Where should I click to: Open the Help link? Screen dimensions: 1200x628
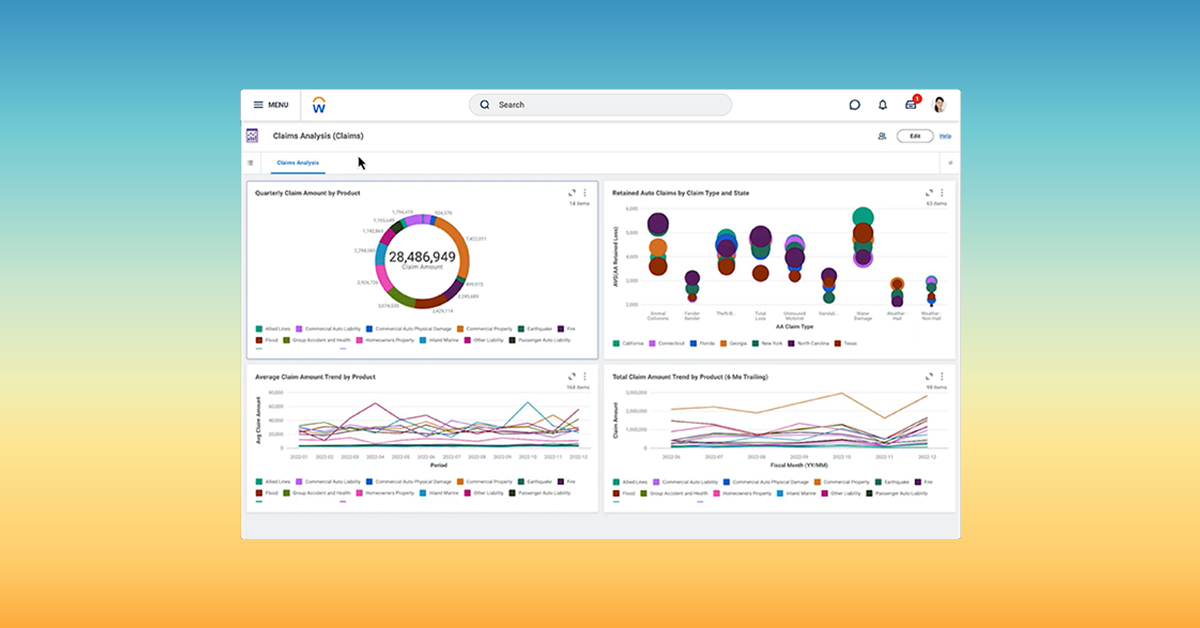point(945,136)
